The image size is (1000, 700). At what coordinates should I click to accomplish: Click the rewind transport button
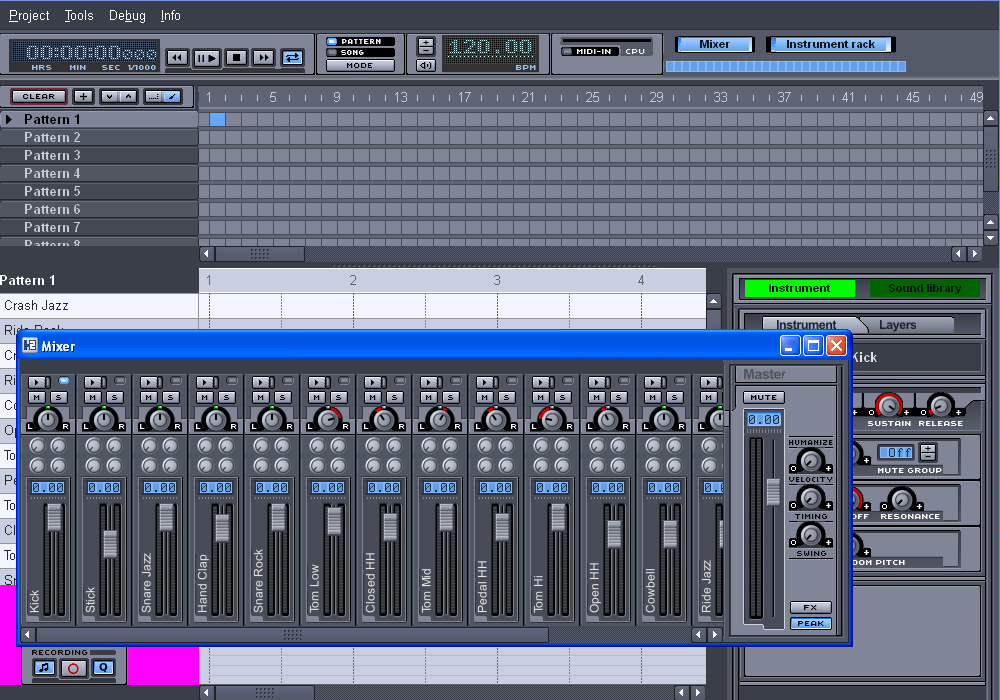177,57
